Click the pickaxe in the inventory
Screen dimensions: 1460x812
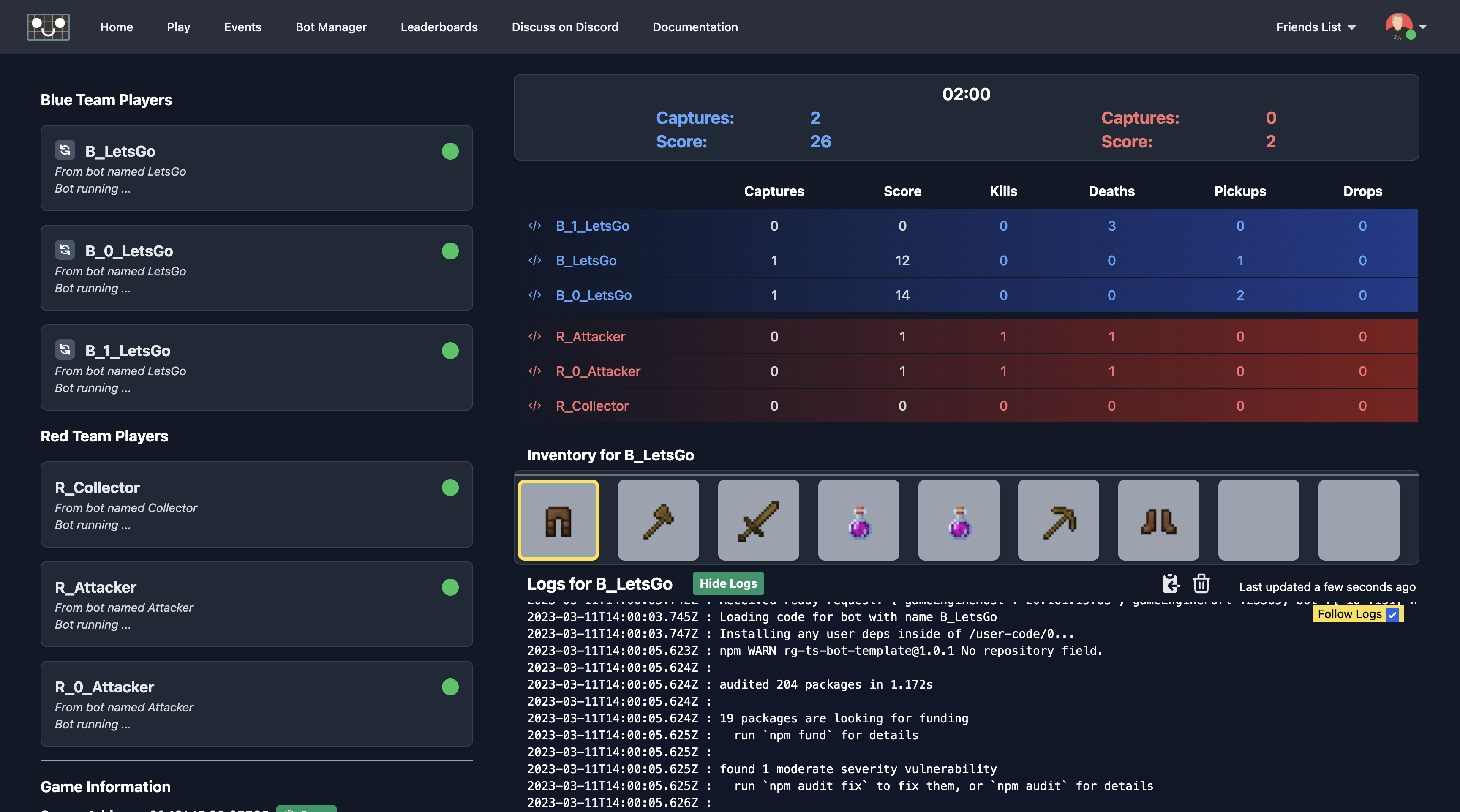(x=1058, y=519)
